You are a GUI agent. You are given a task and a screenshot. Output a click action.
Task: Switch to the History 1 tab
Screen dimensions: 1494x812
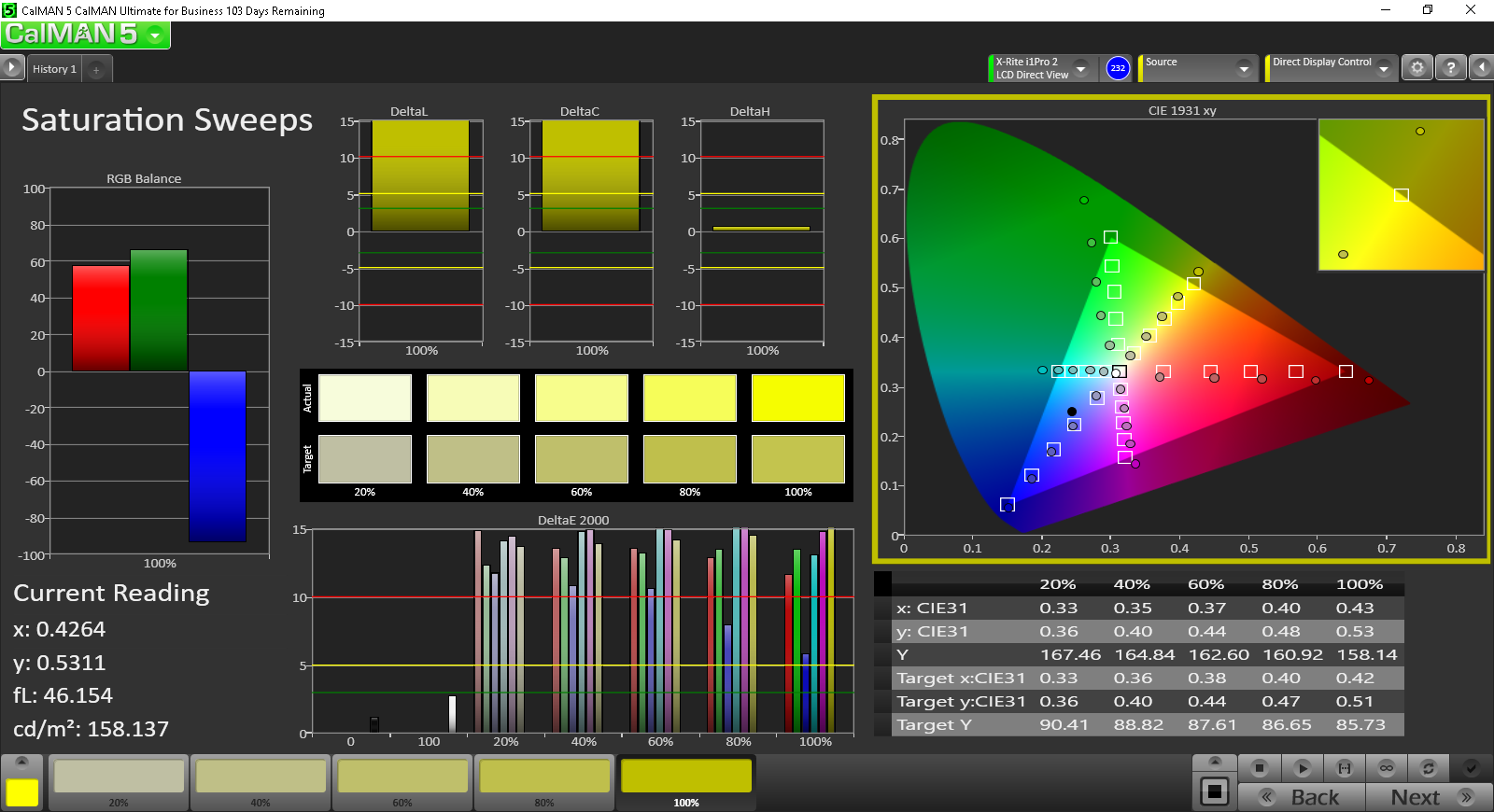point(54,69)
